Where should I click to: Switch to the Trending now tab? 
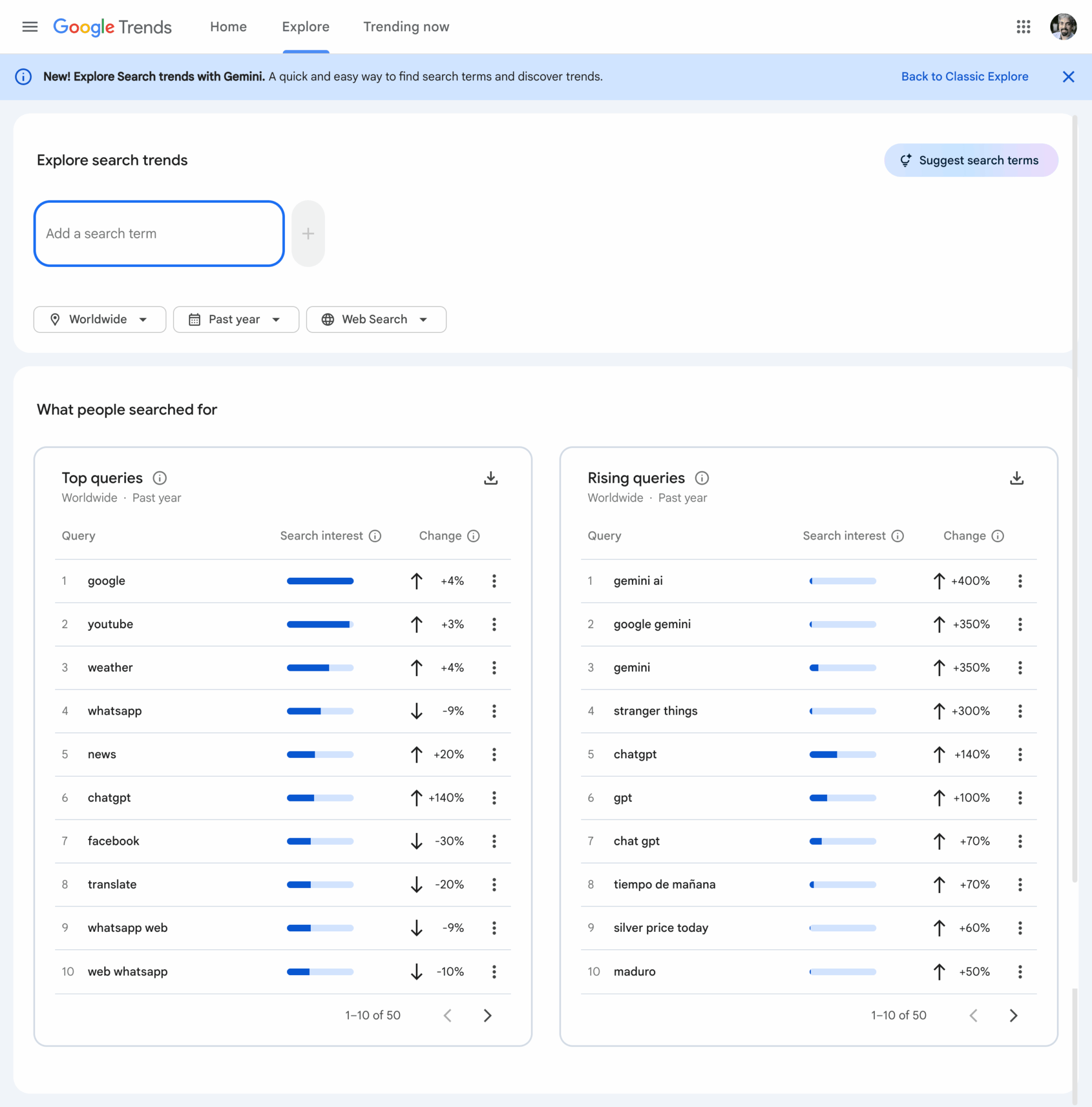[x=405, y=26]
